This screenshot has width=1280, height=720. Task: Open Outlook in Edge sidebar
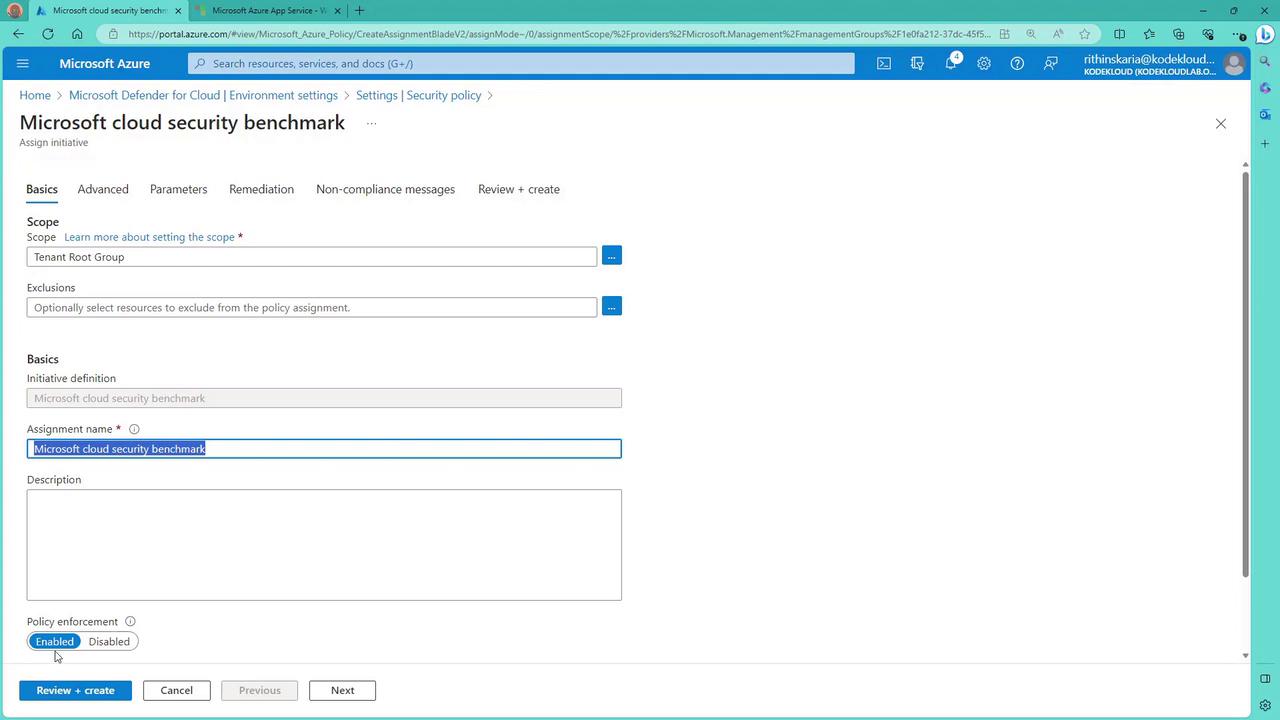(1265, 115)
